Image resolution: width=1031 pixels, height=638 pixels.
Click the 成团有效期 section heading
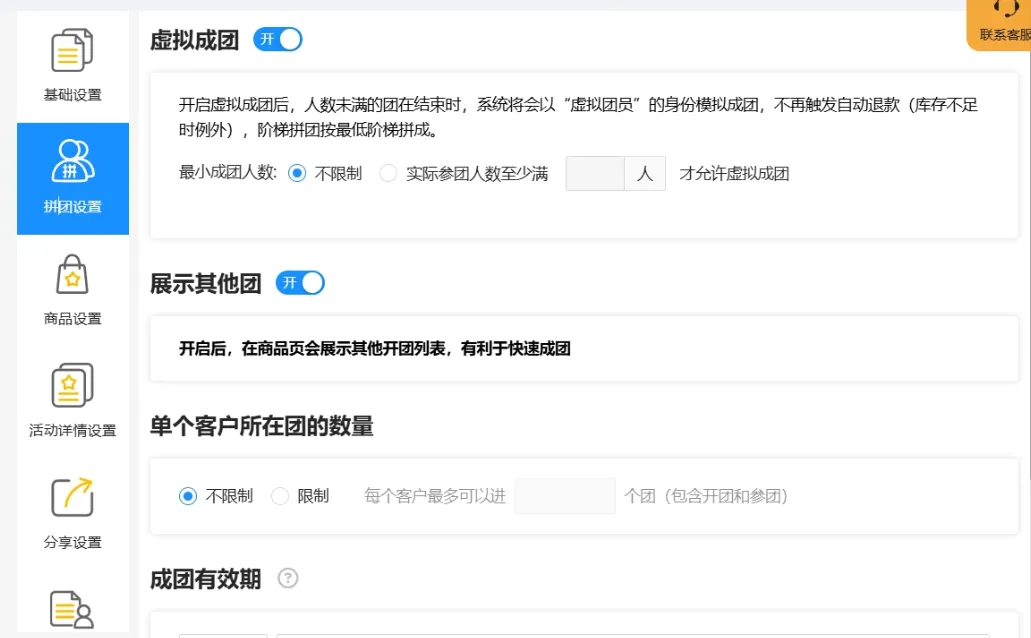pyautogui.click(x=205, y=579)
